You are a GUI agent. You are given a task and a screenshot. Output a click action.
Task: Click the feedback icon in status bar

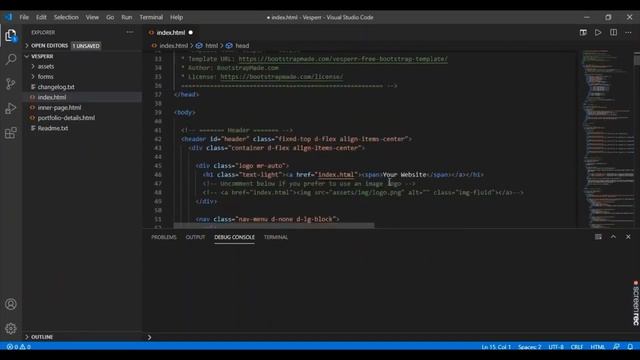tap(616, 347)
